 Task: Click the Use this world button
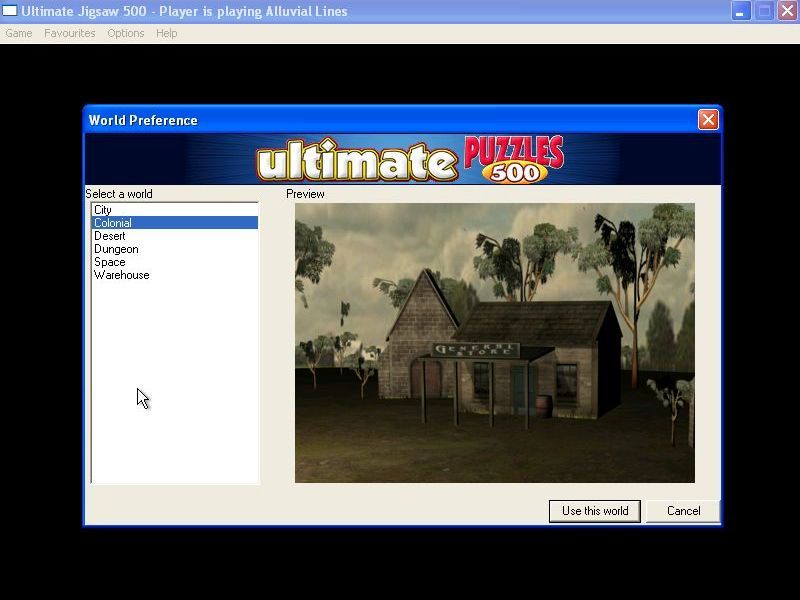click(x=594, y=511)
